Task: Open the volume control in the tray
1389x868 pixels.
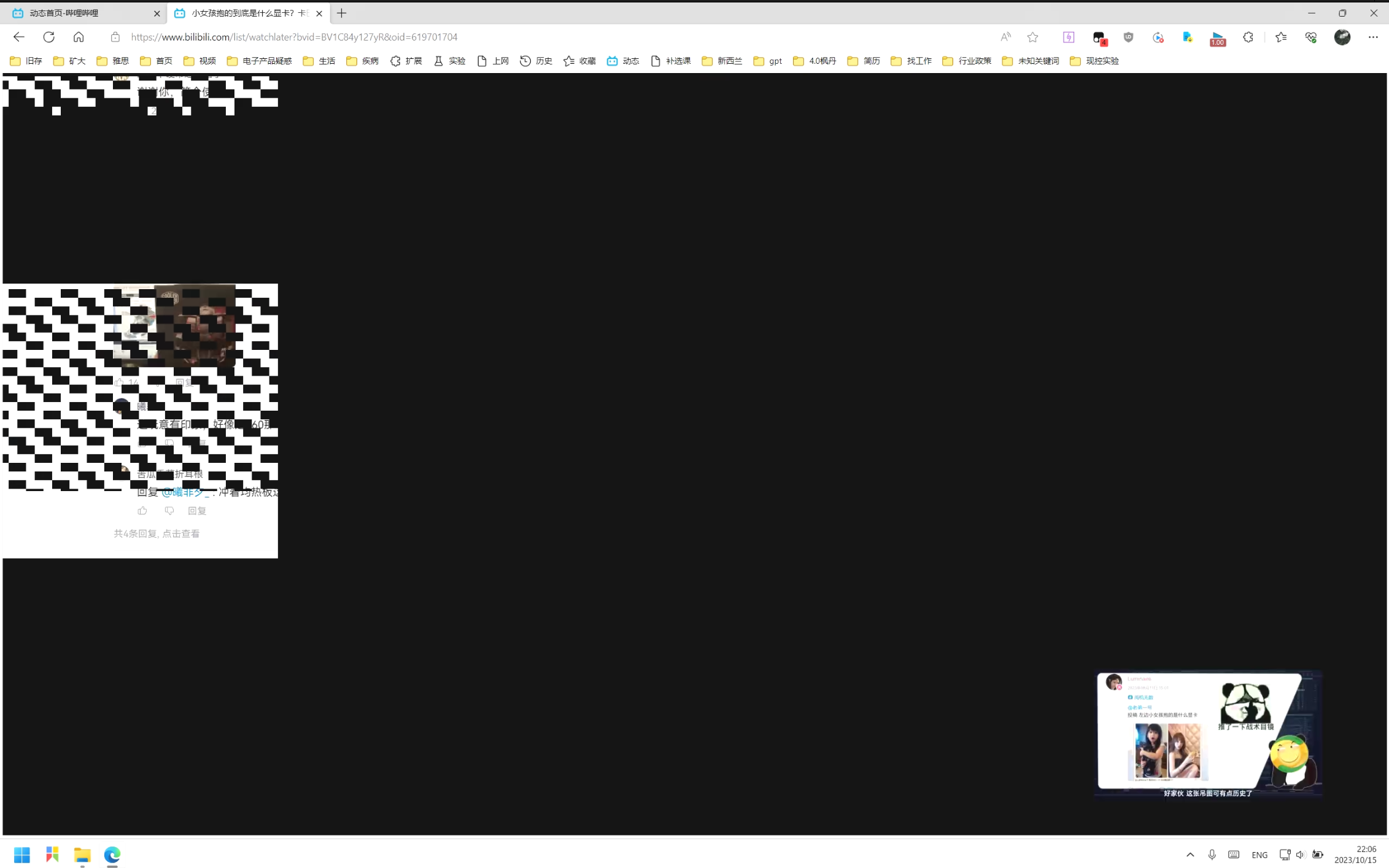Action: pos(1301,854)
